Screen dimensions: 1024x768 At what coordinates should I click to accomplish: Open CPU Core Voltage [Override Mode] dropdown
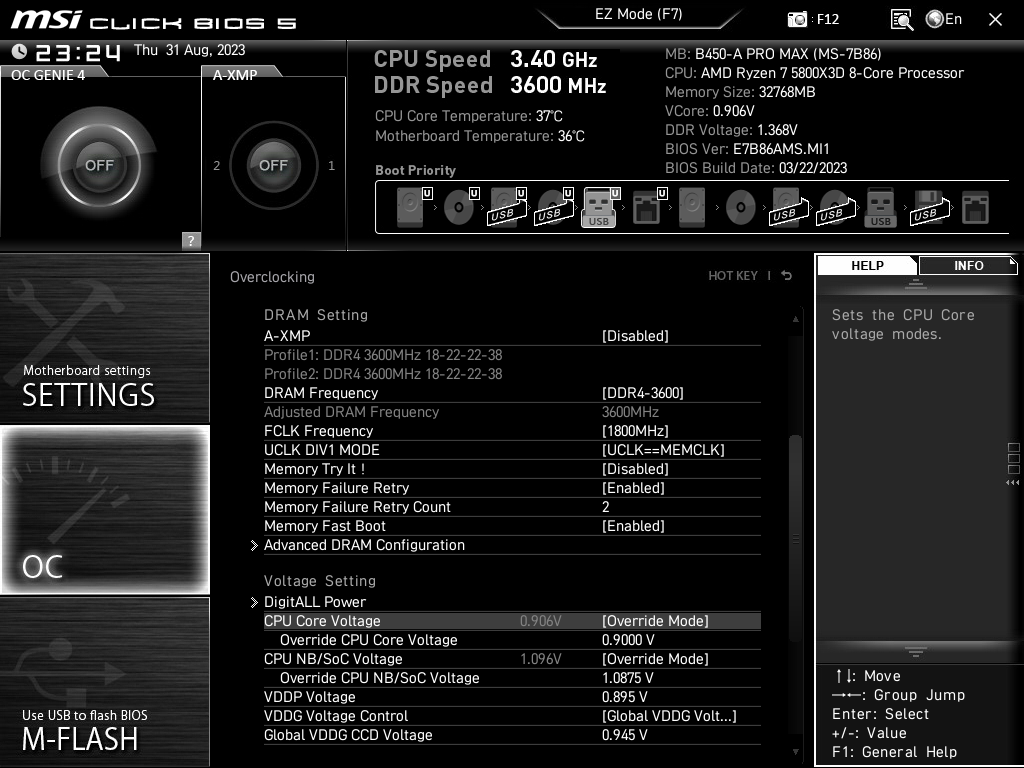[655, 621]
